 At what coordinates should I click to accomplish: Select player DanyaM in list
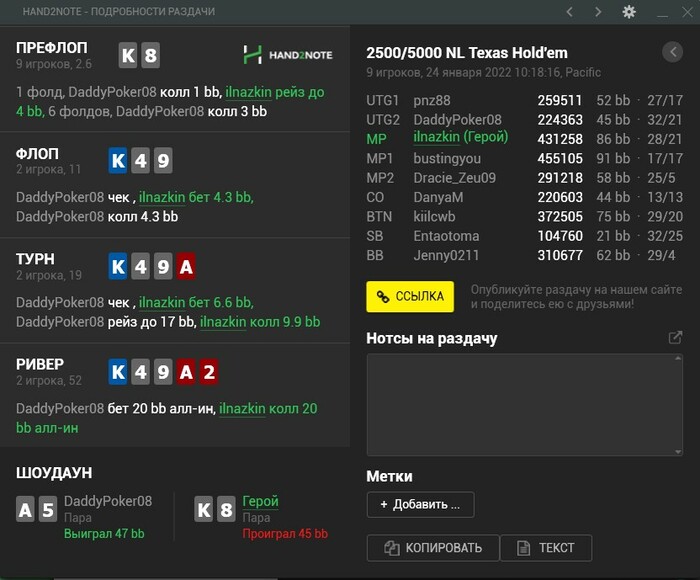[x=438, y=197]
